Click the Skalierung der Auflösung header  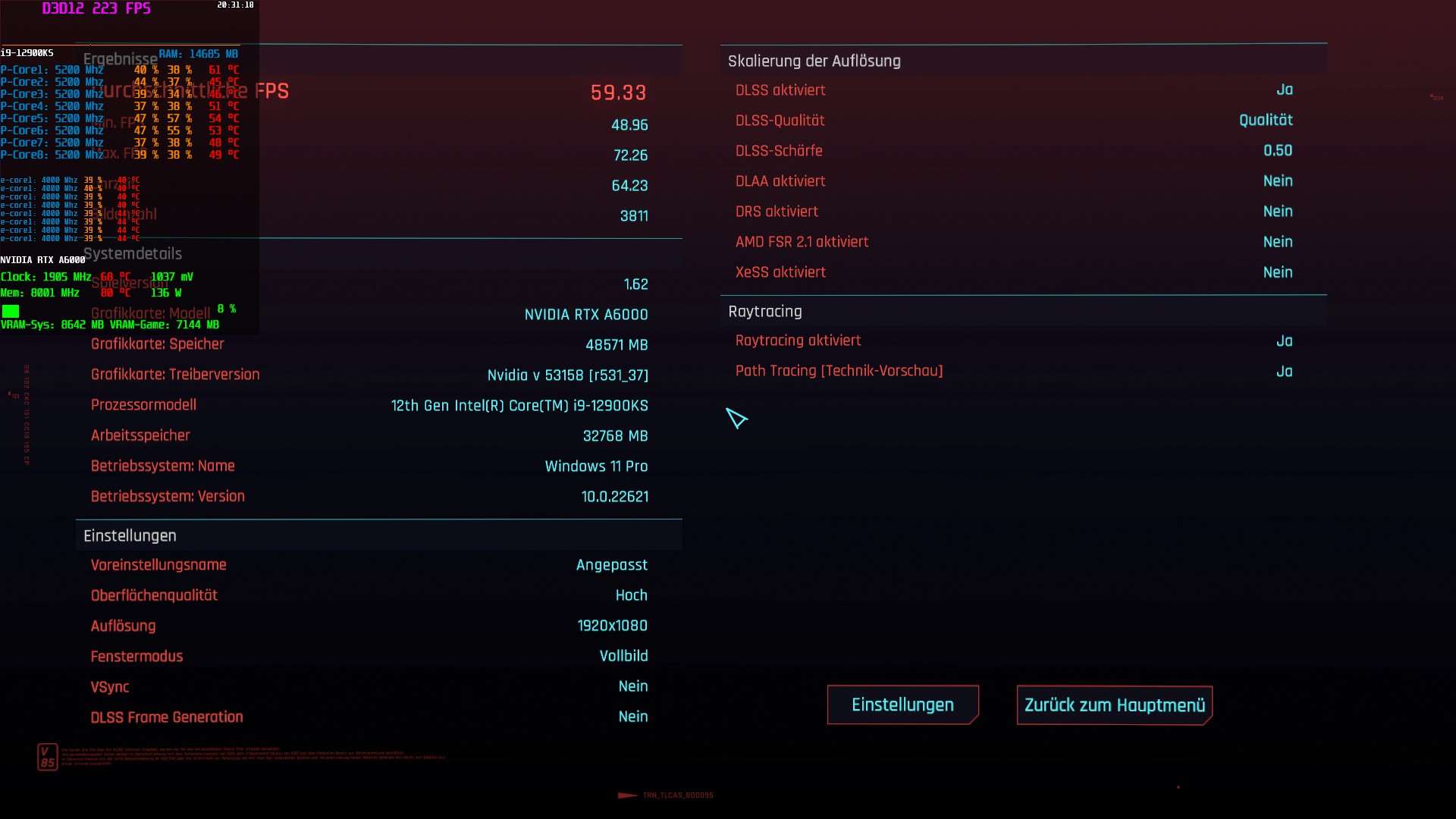click(814, 61)
